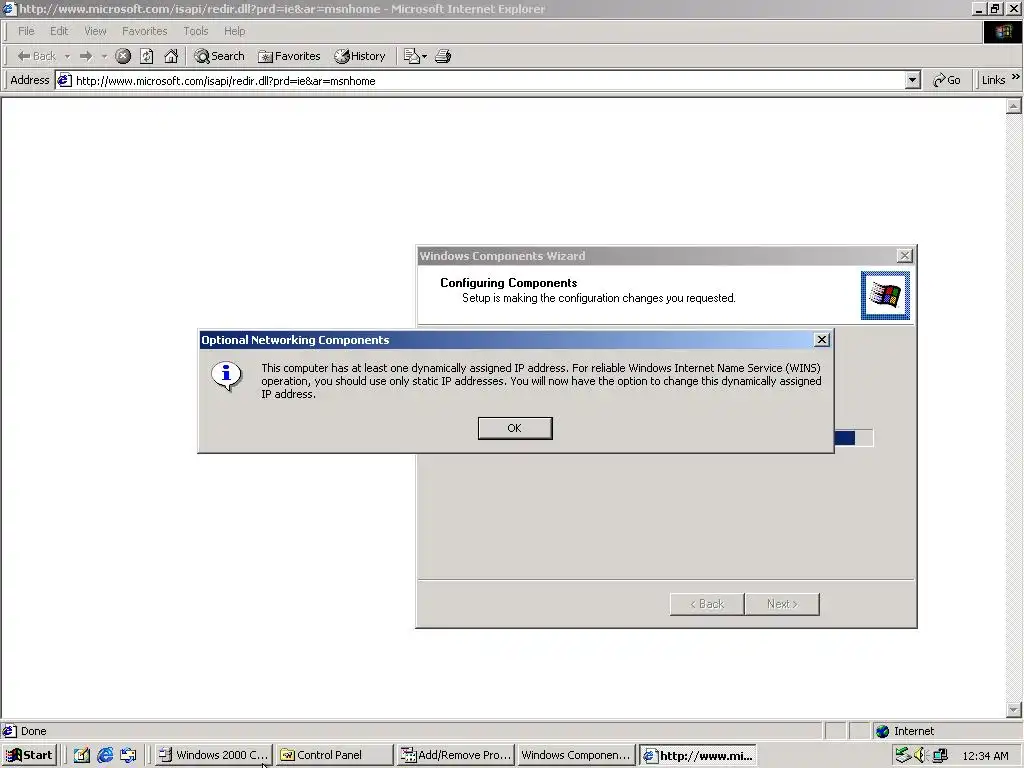1024x768 pixels.
Task: Click the Back arrow in IE toolbar
Action: click(x=37, y=56)
